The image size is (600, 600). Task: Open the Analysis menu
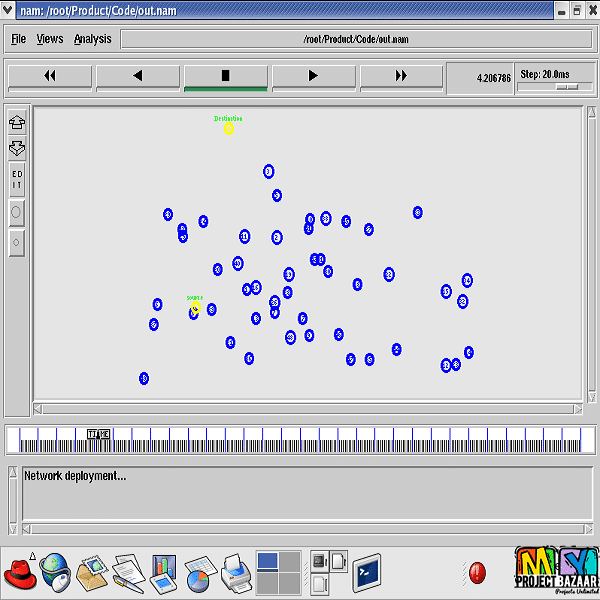[93, 39]
